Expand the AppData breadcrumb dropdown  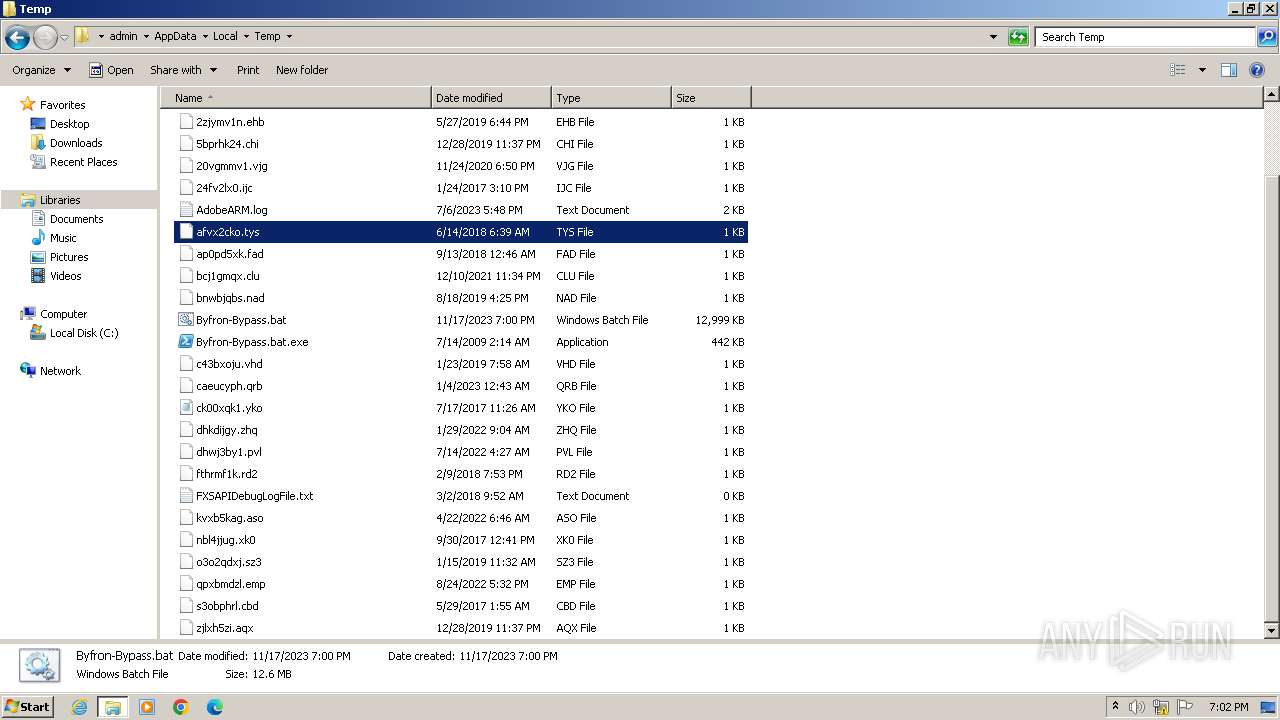tap(204, 37)
